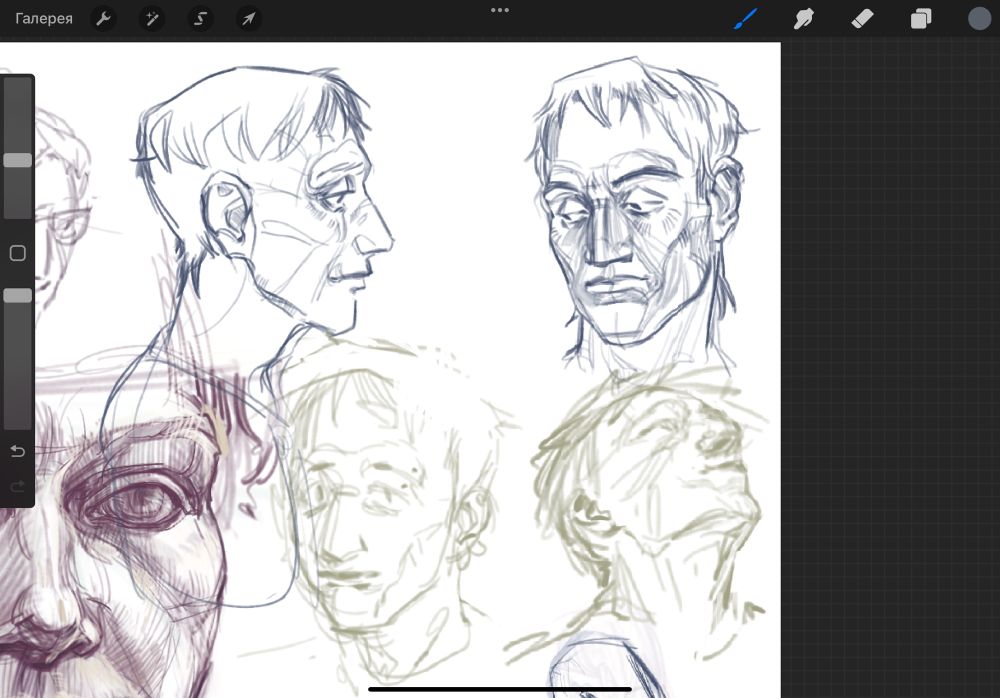Select the Smudge tool

point(804,19)
